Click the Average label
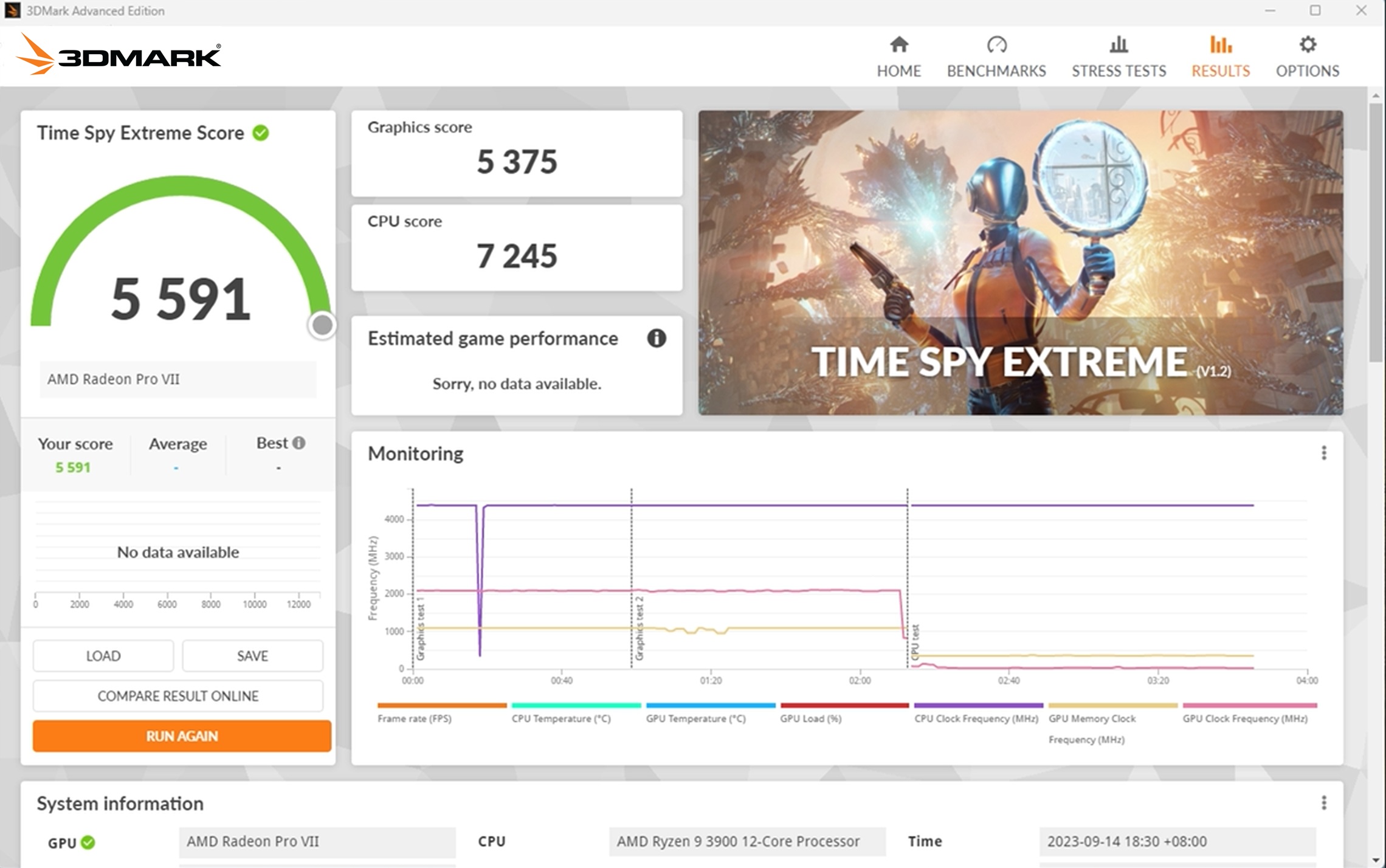The height and width of the screenshot is (868, 1386). coord(178,444)
